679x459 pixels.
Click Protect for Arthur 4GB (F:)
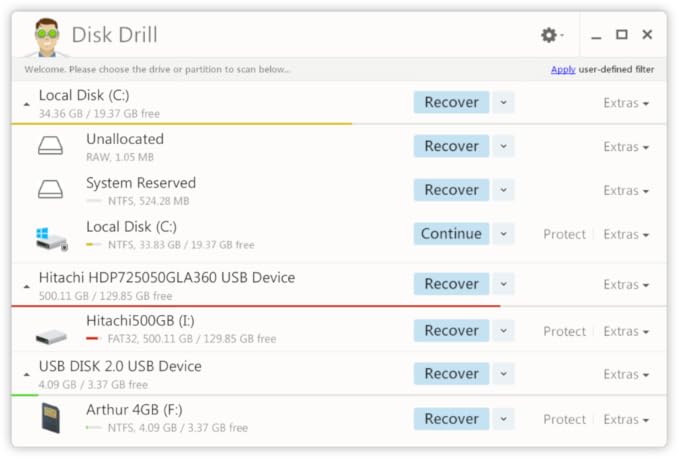[564, 419]
